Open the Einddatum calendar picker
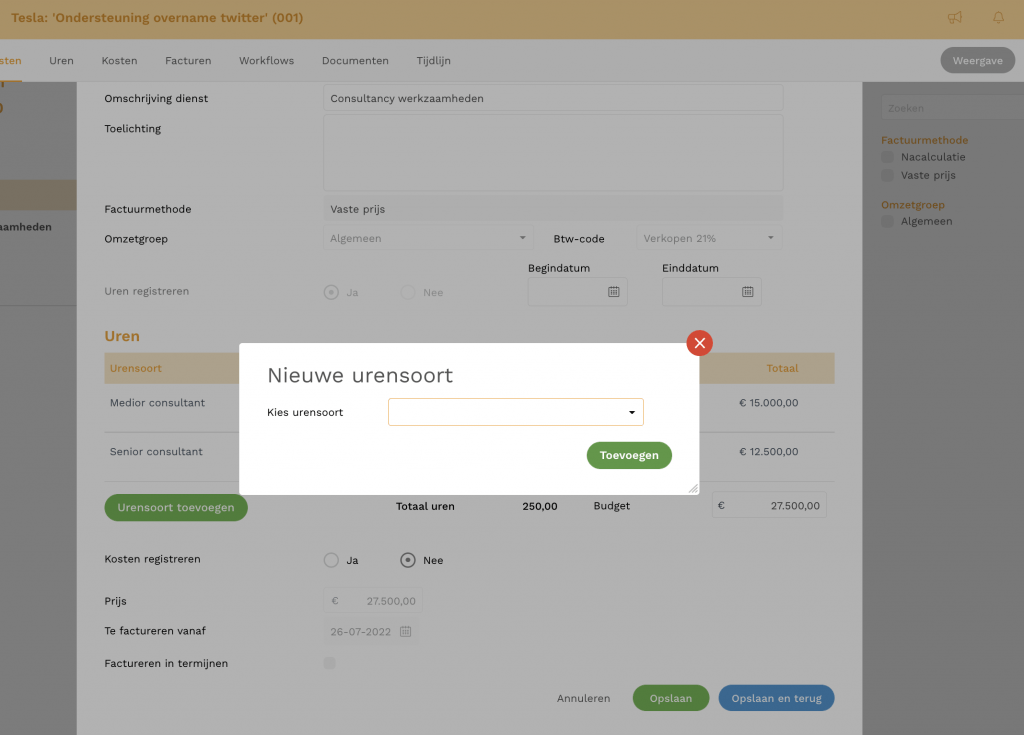The width and height of the screenshot is (1024, 735). click(x=746, y=292)
